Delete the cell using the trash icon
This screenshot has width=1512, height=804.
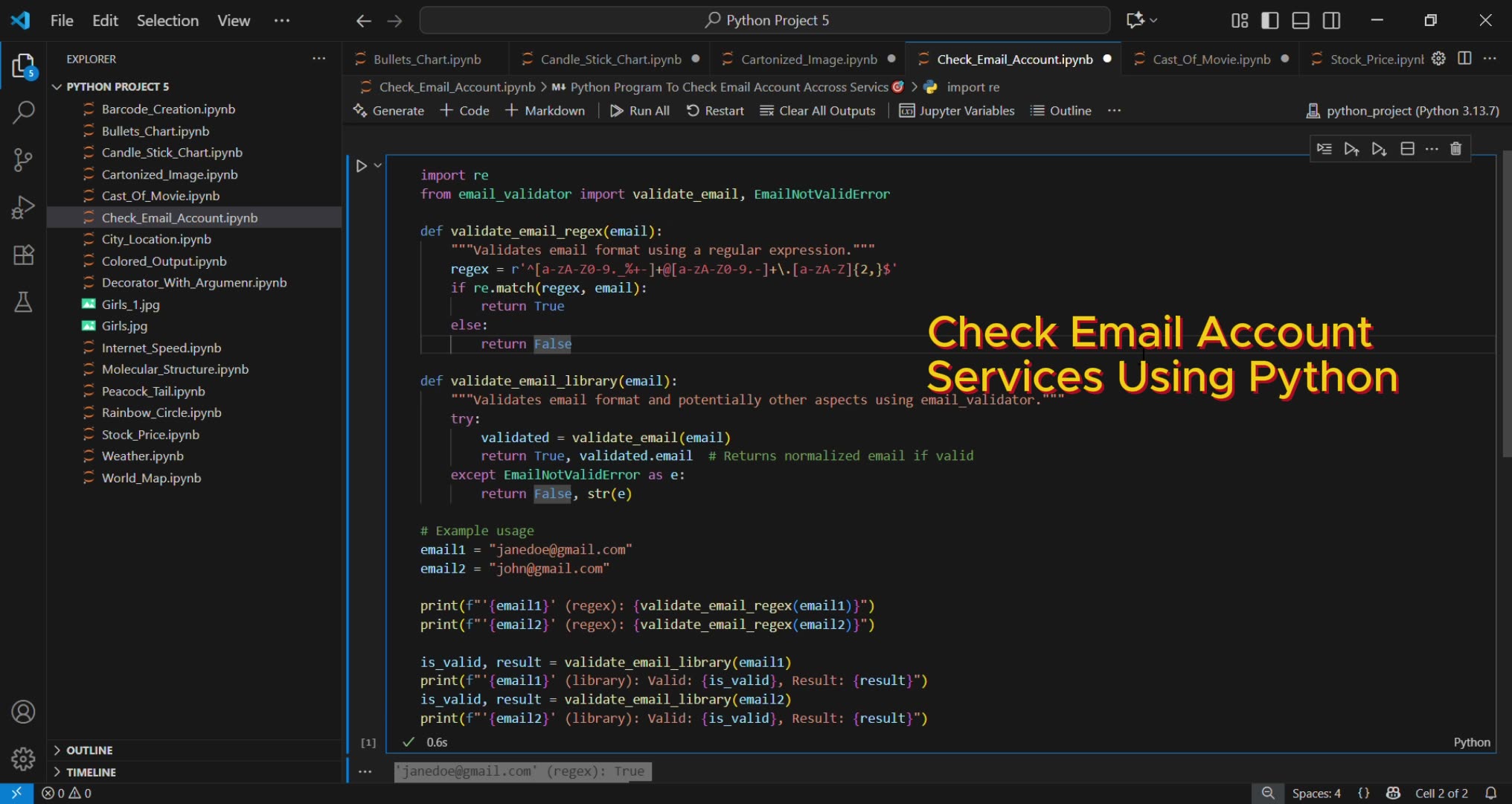click(x=1456, y=148)
